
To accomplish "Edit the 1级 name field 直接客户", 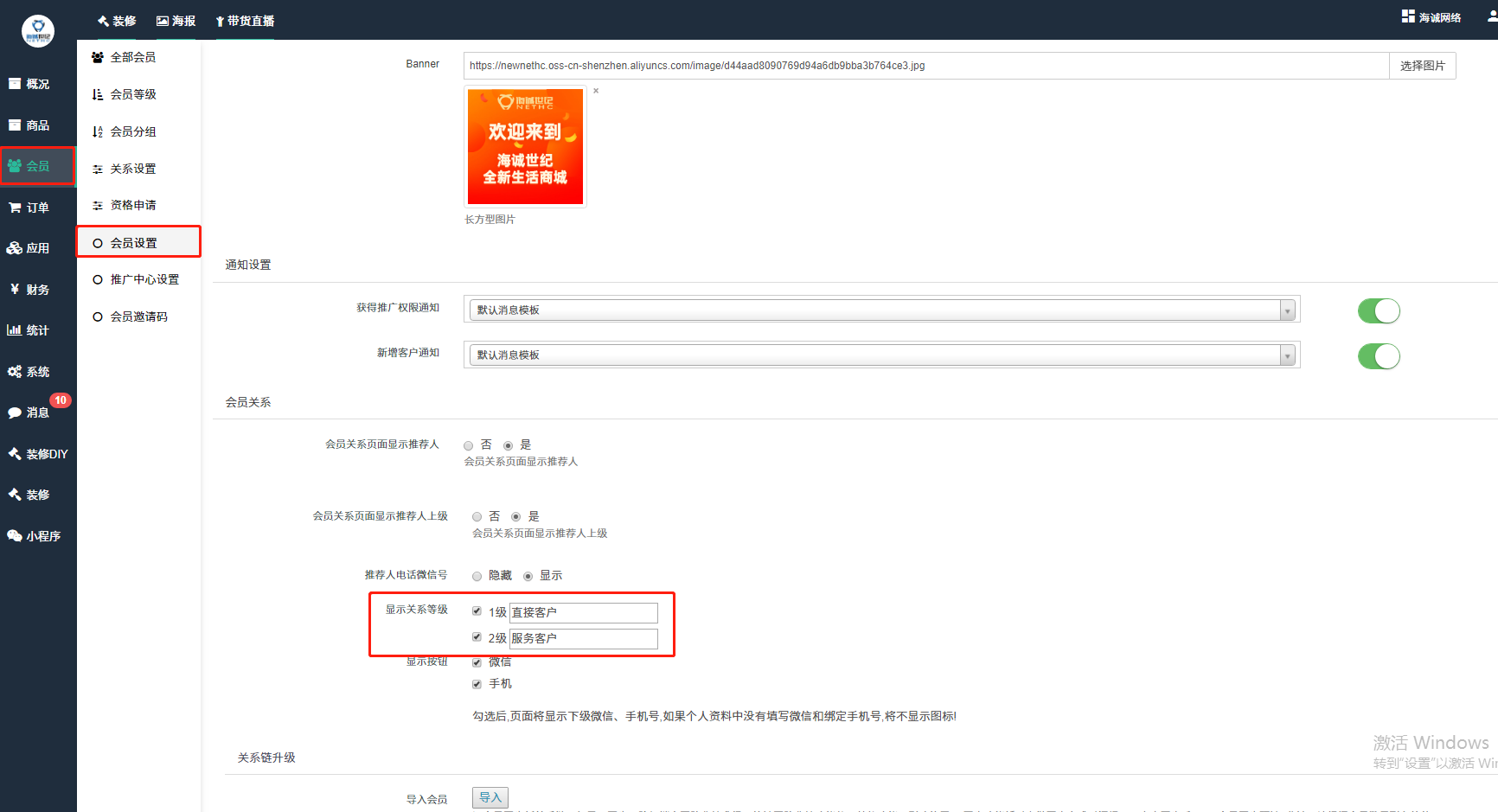I will [584, 613].
